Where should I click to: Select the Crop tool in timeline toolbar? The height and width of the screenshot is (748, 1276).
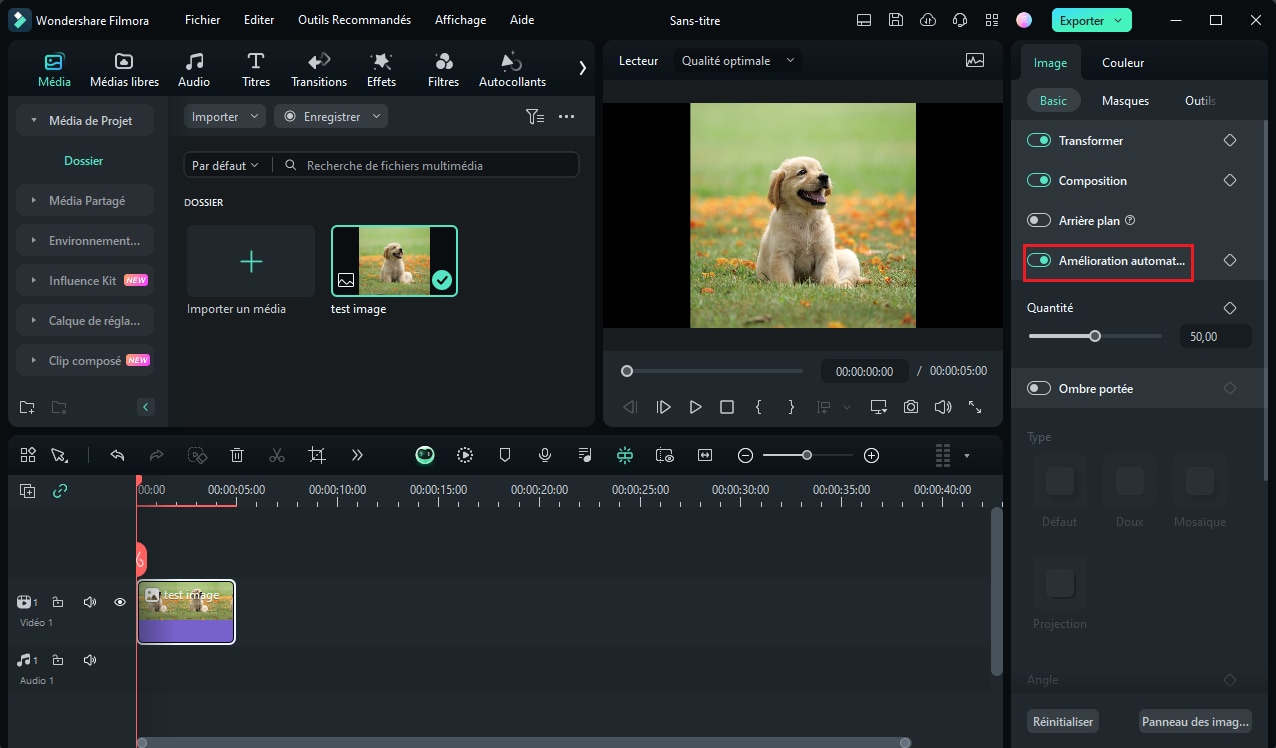click(x=317, y=455)
